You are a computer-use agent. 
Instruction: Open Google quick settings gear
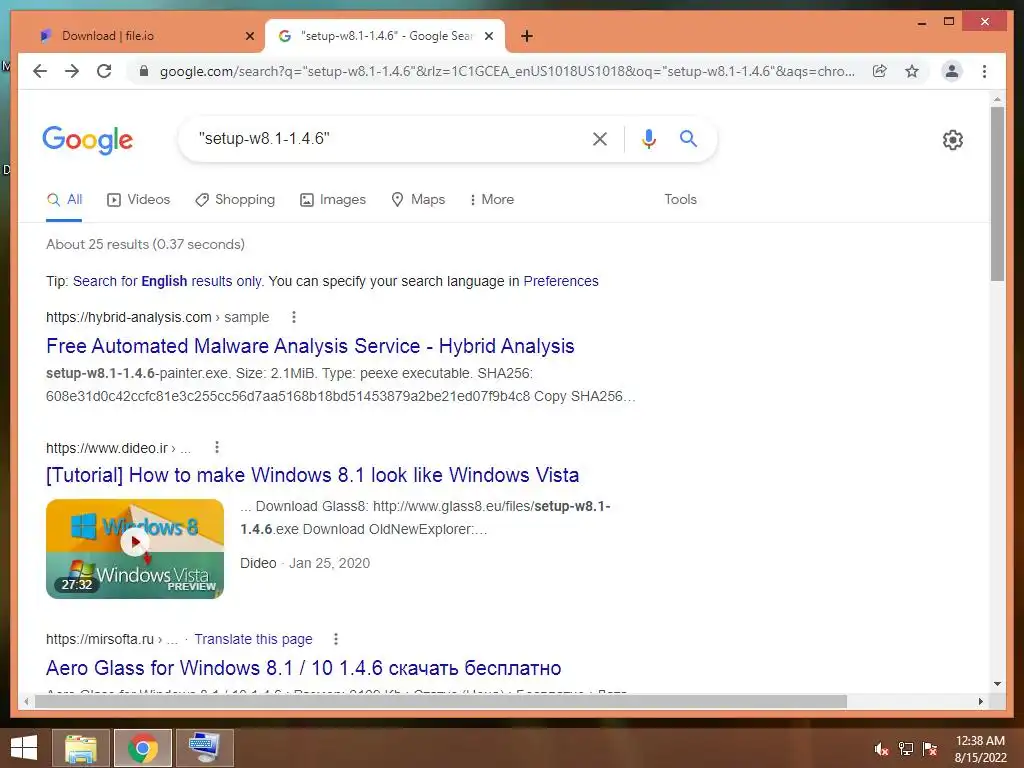952,140
